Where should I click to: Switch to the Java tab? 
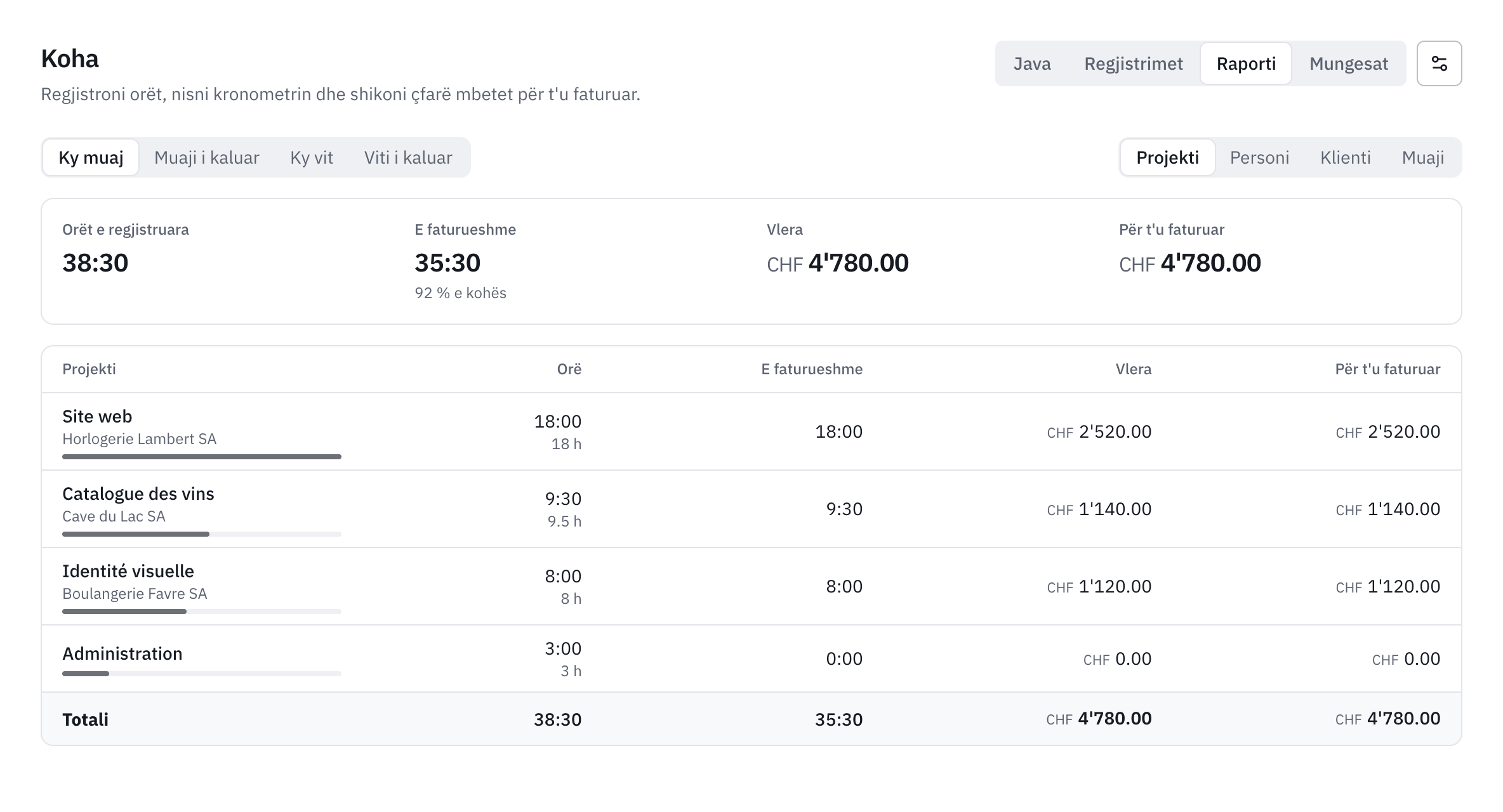point(1031,63)
